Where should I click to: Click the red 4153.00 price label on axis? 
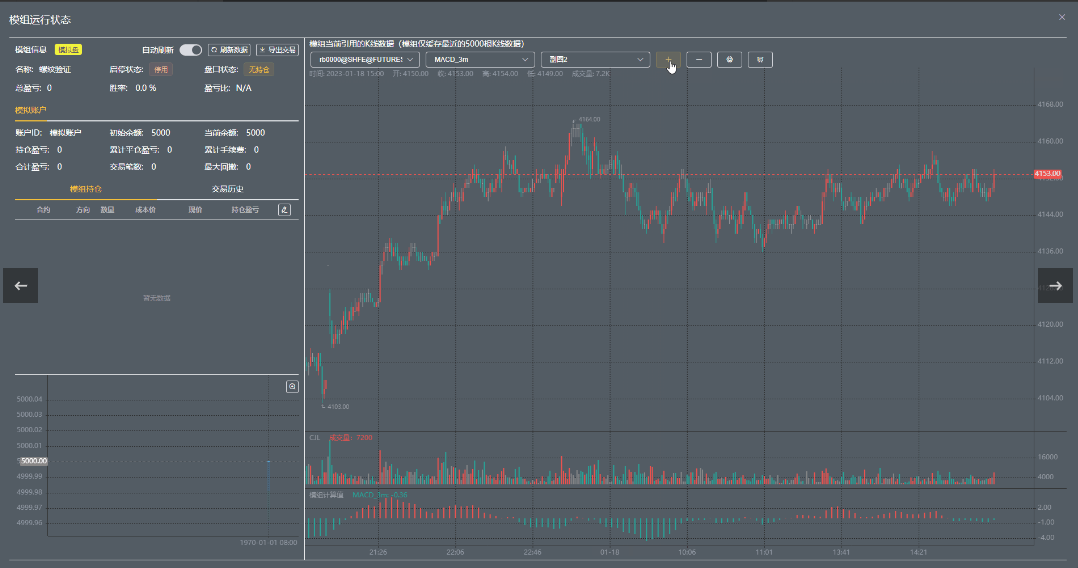[1048, 174]
